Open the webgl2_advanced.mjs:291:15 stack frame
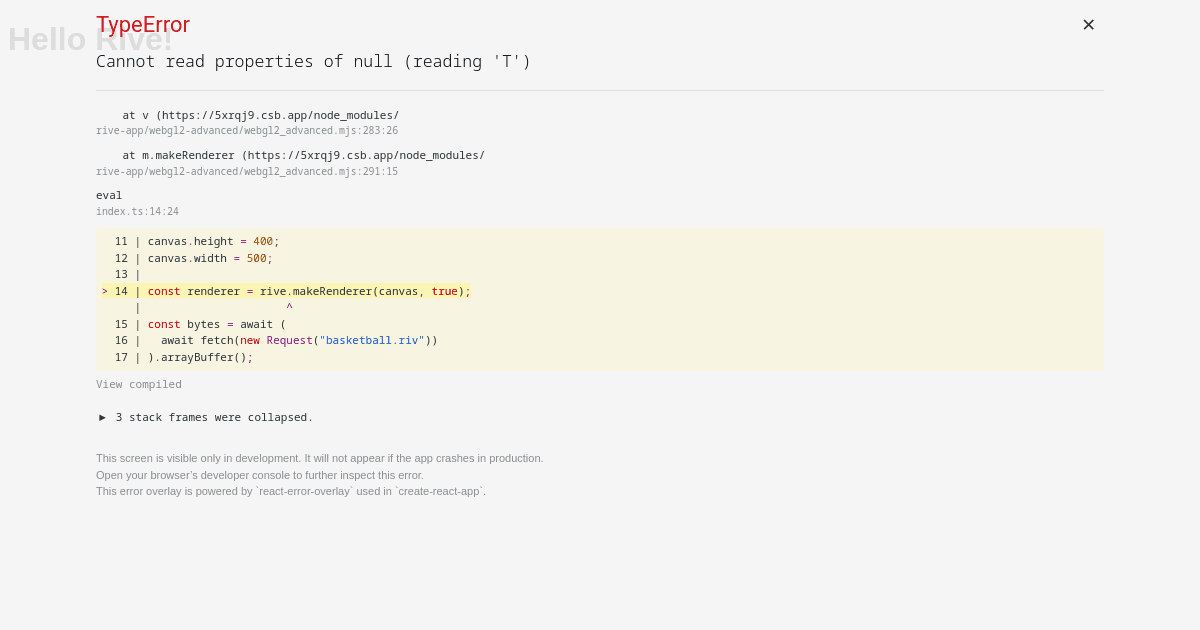 point(247,172)
